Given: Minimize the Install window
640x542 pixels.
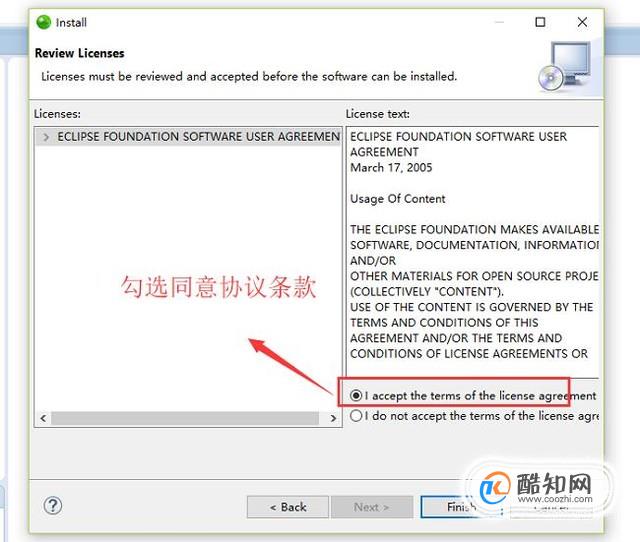Looking at the screenshot, I should 499,22.
